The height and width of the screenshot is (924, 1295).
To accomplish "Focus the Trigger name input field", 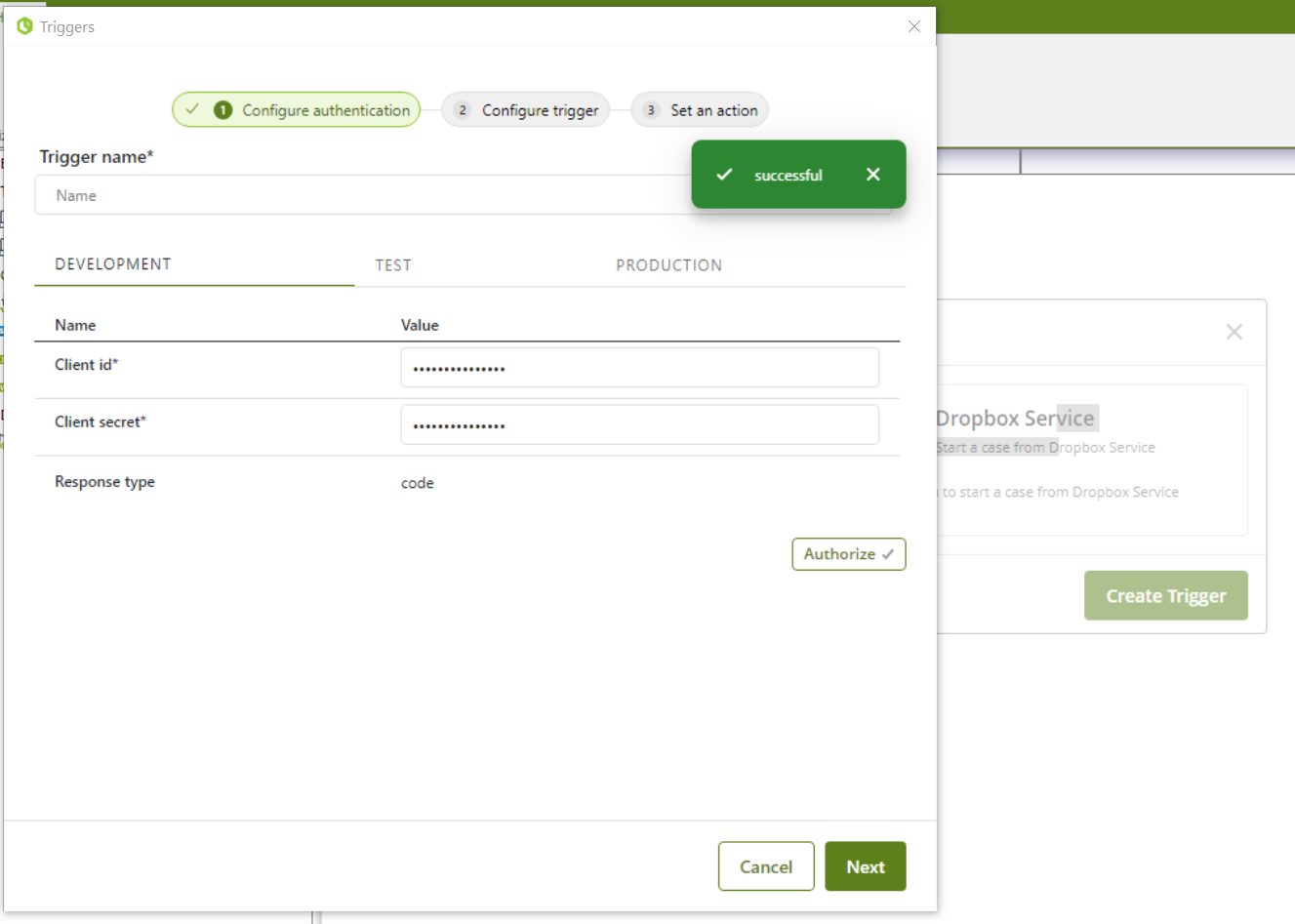I will point(361,195).
